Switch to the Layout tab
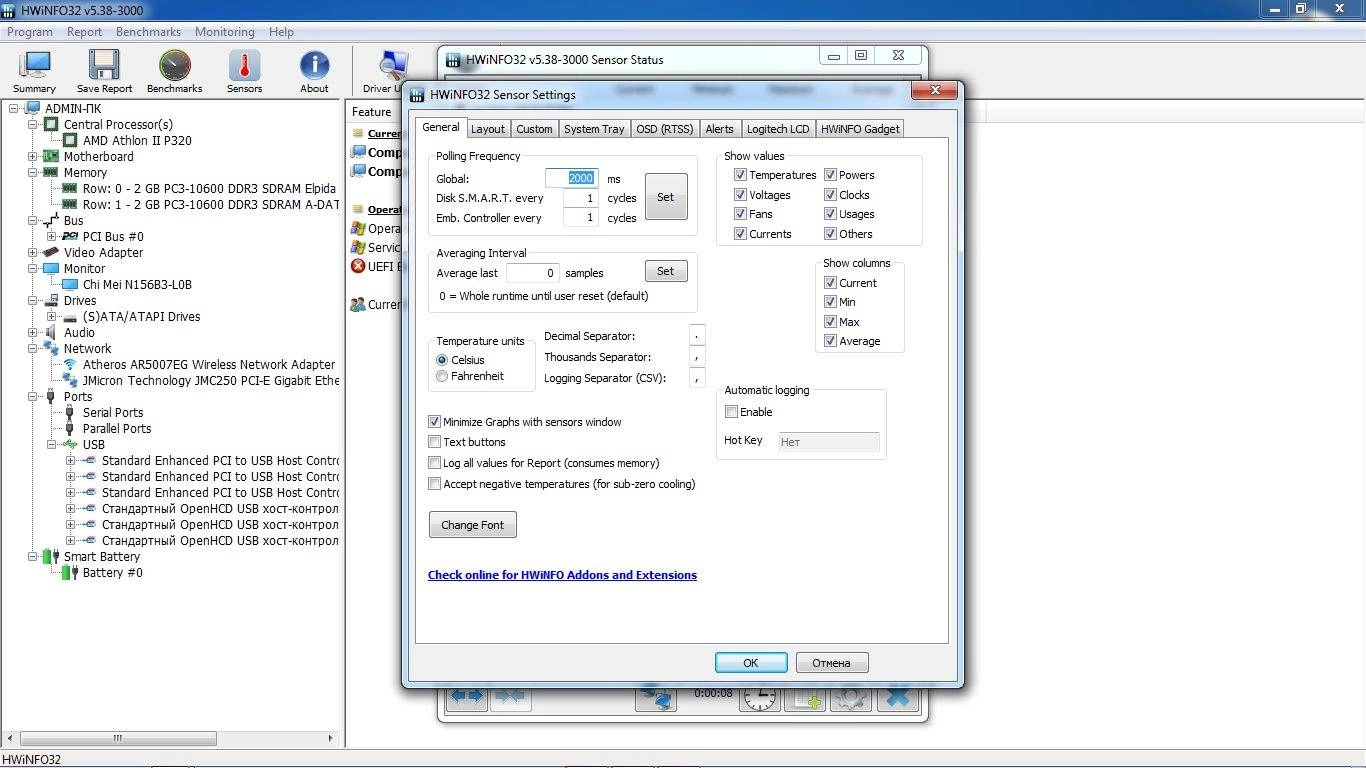The image size is (1366, 768). click(x=487, y=129)
